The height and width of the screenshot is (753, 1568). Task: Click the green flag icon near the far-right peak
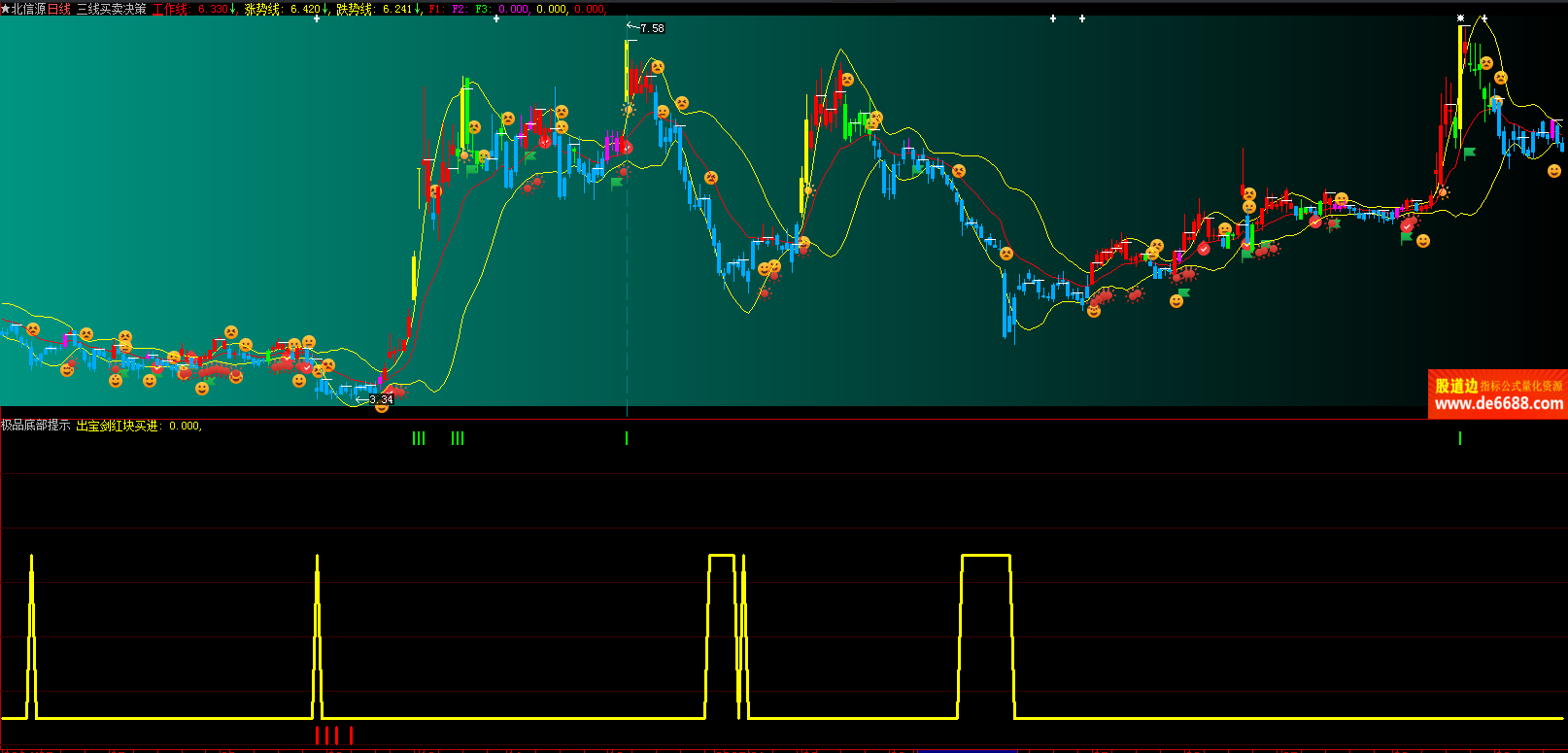point(1470,153)
